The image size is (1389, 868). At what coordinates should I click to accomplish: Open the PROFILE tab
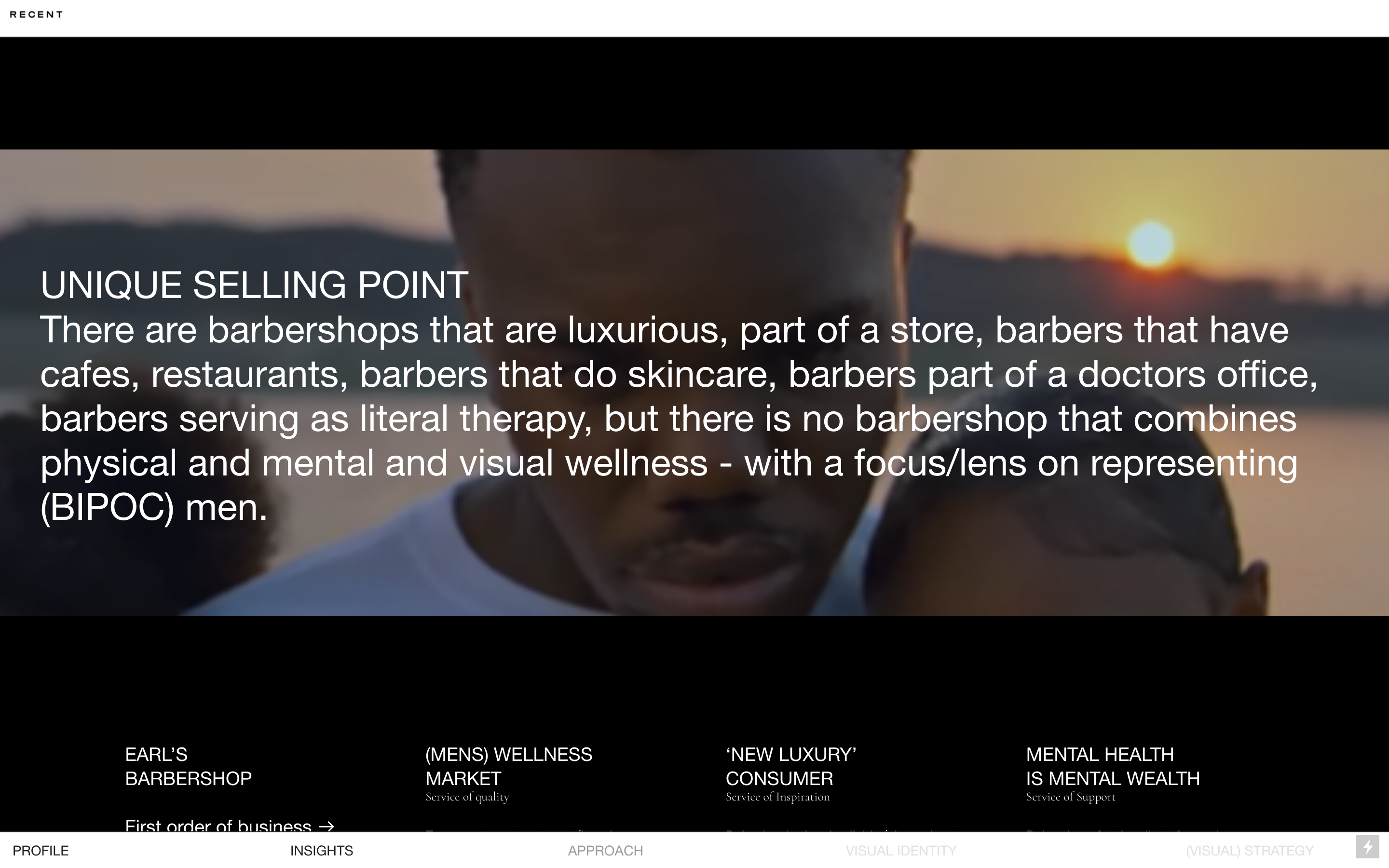41,850
